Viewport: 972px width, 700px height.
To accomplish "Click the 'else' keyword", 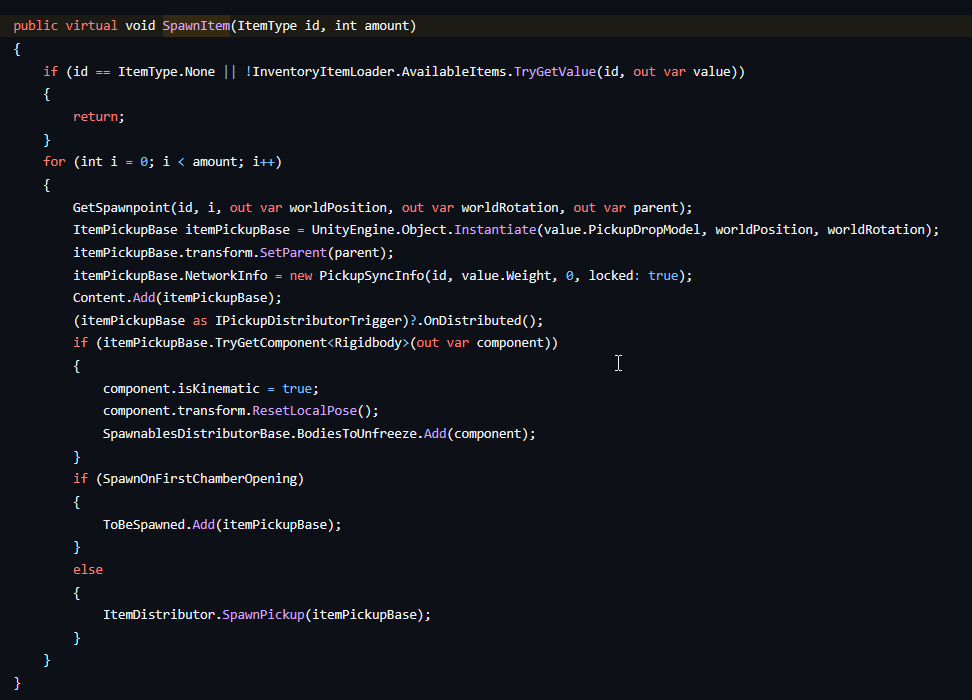I will click(88, 570).
